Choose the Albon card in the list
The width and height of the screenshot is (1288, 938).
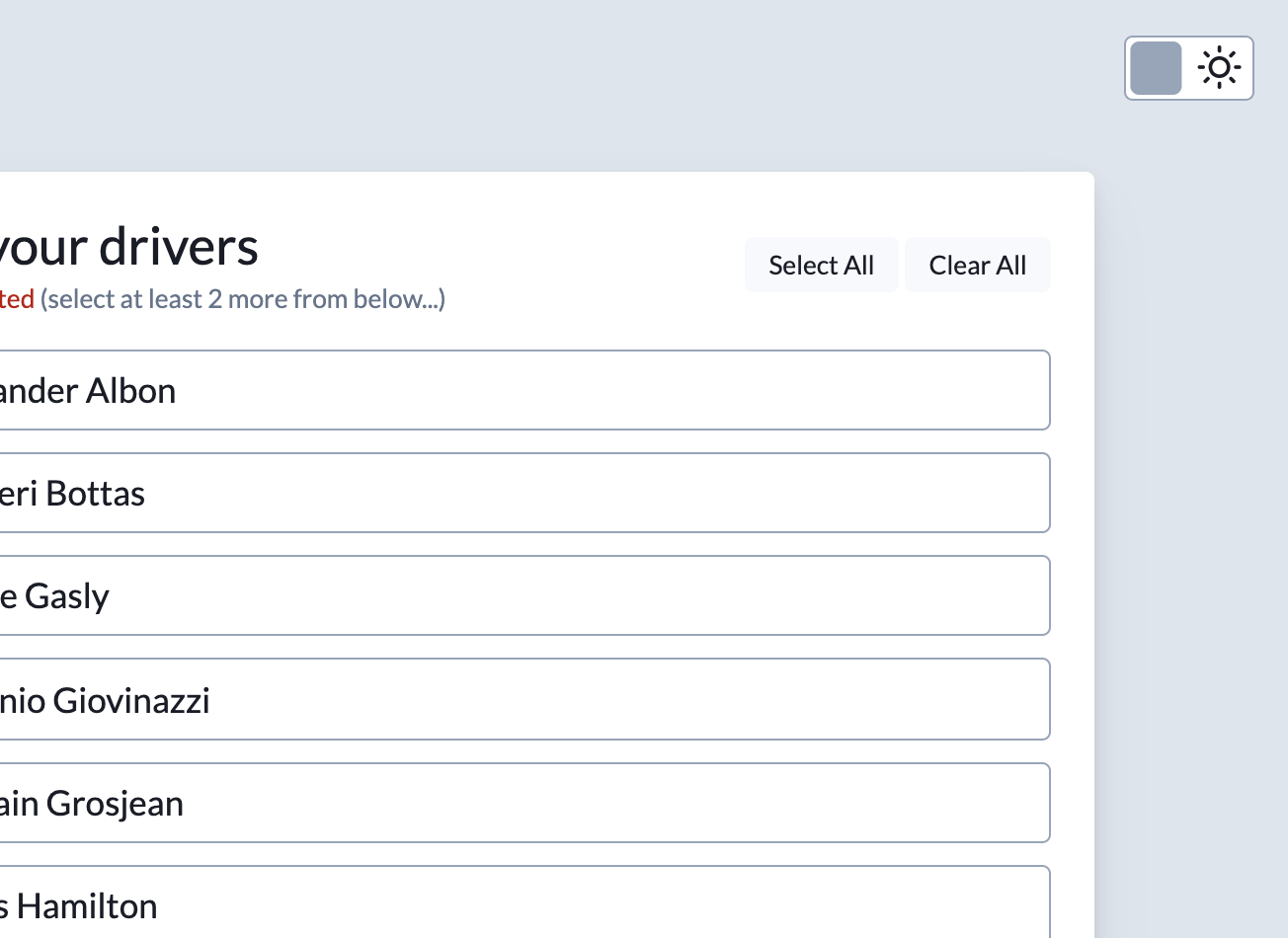(x=494, y=390)
